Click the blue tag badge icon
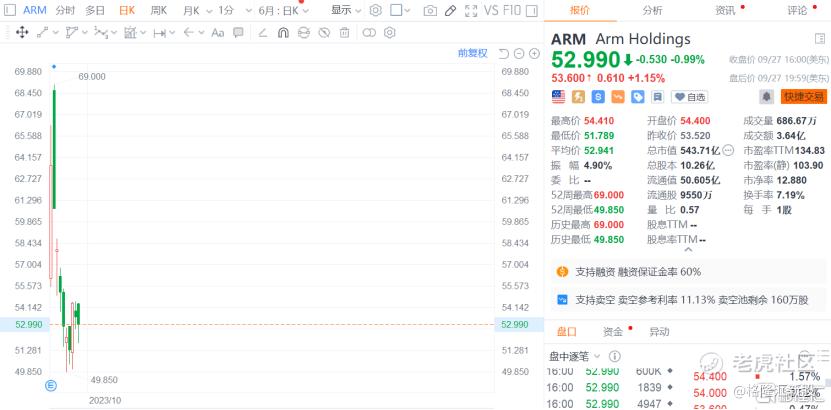Viewport: 831px width, 410px height. point(638,97)
